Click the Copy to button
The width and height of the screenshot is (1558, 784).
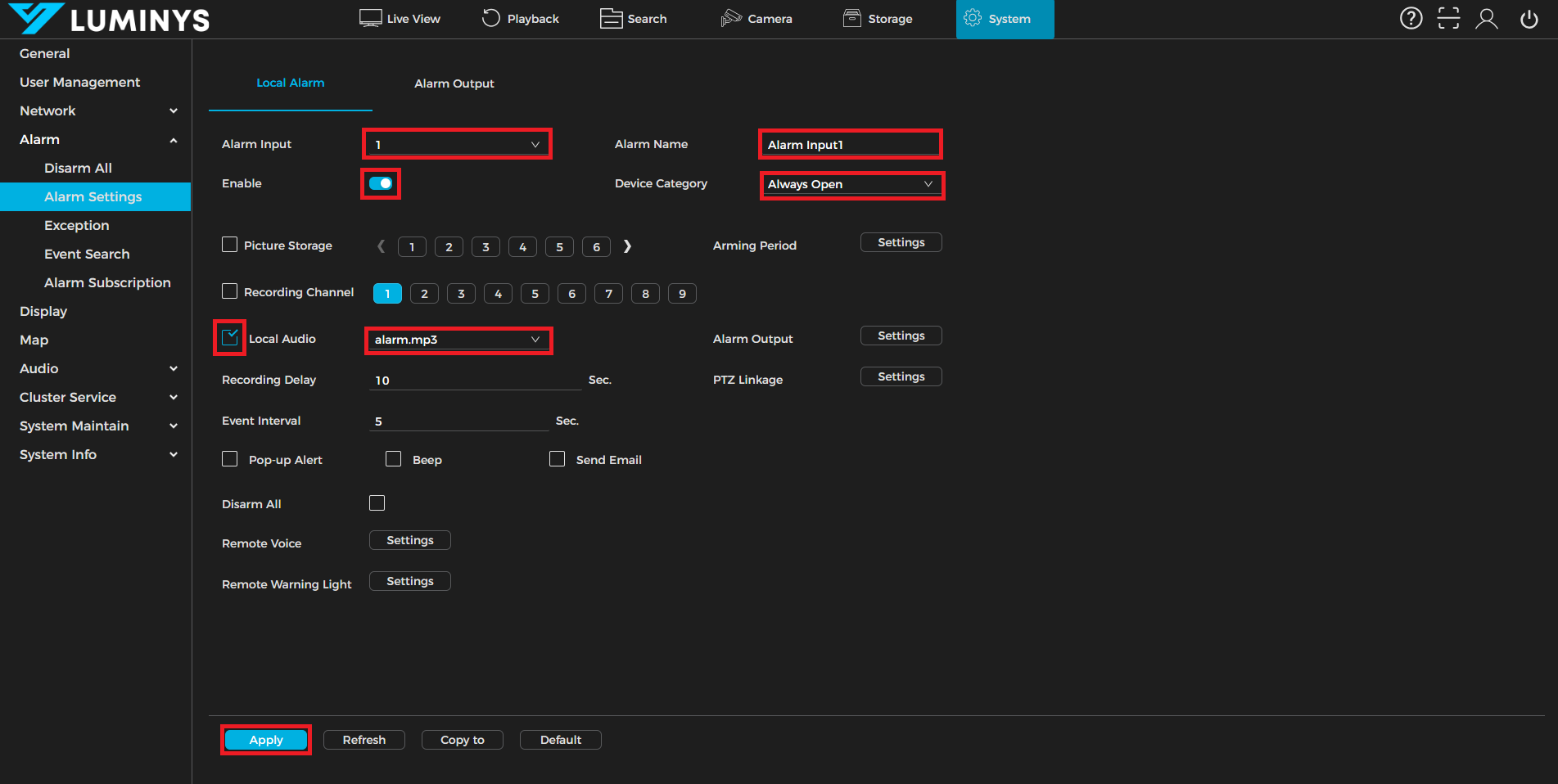point(462,740)
